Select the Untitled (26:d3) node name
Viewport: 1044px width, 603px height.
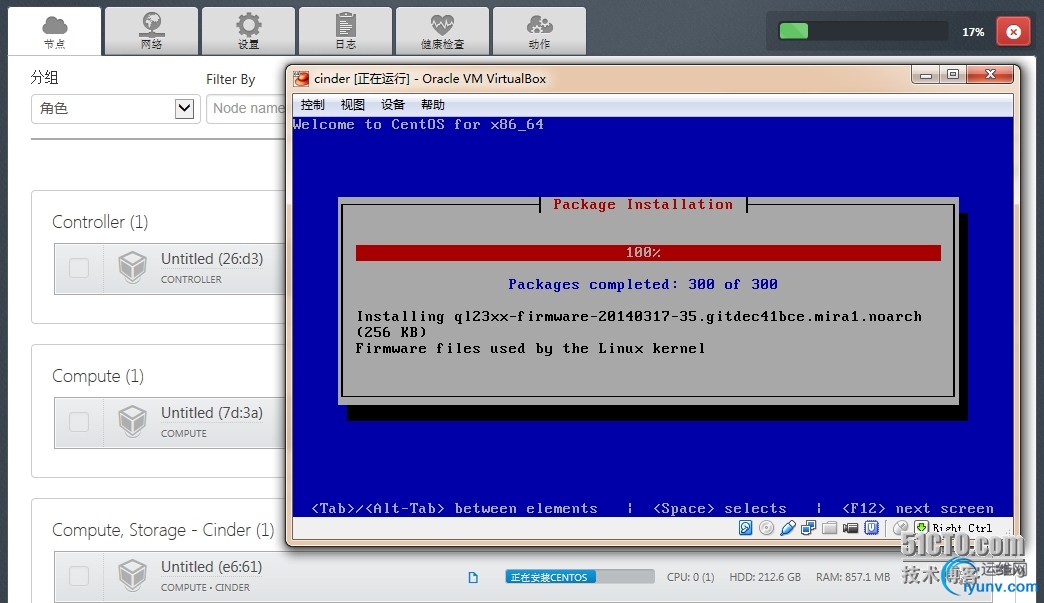[x=212, y=259]
